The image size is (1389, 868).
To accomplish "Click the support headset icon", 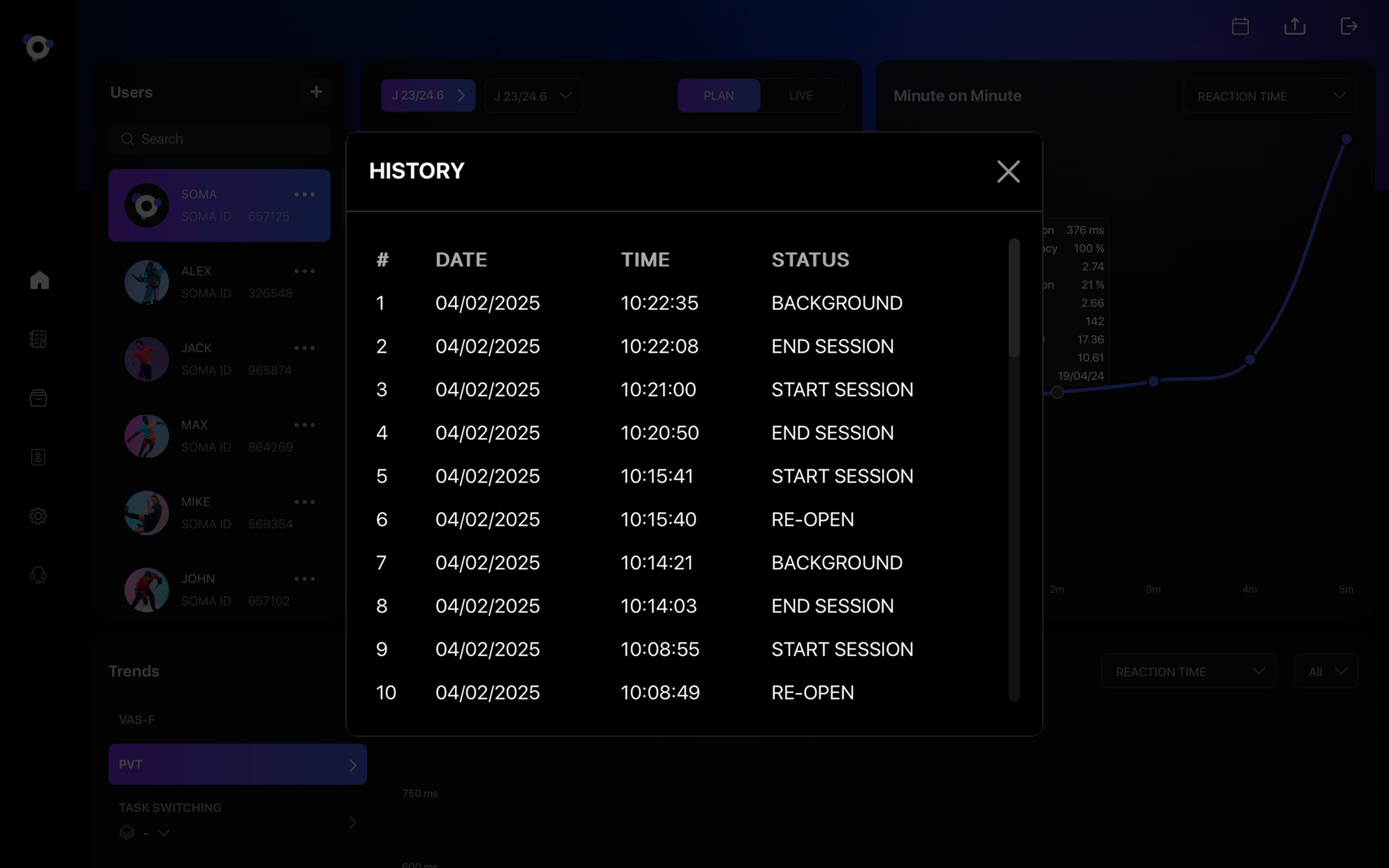I will point(39,575).
